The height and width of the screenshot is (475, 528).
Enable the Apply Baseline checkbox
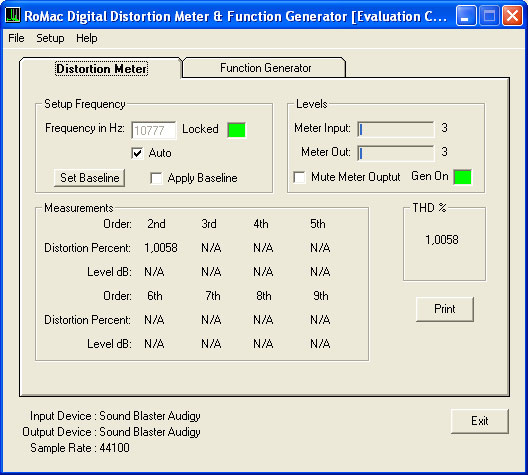click(156, 178)
